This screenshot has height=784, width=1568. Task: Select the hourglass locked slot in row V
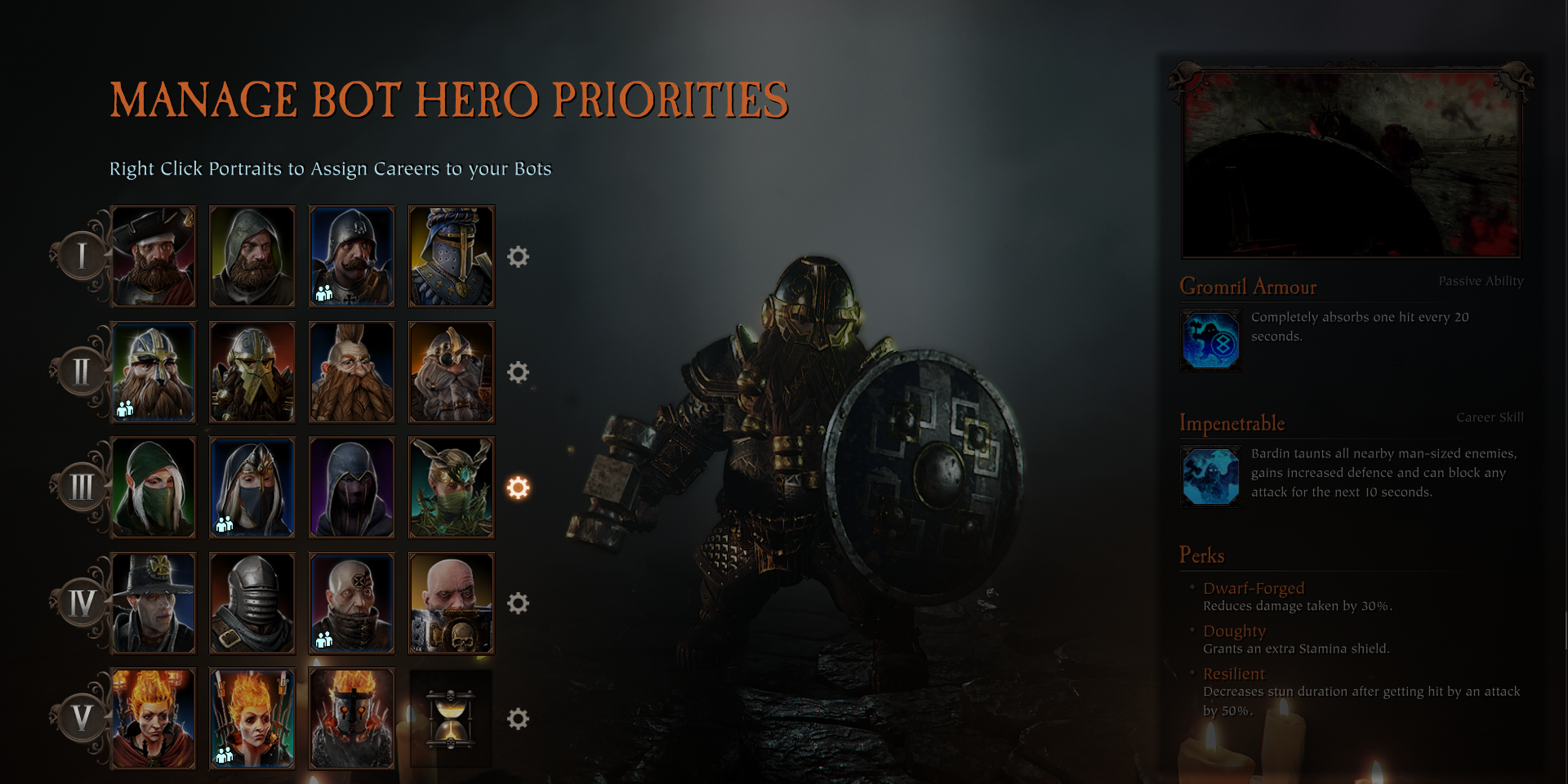[x=451, y=719]
